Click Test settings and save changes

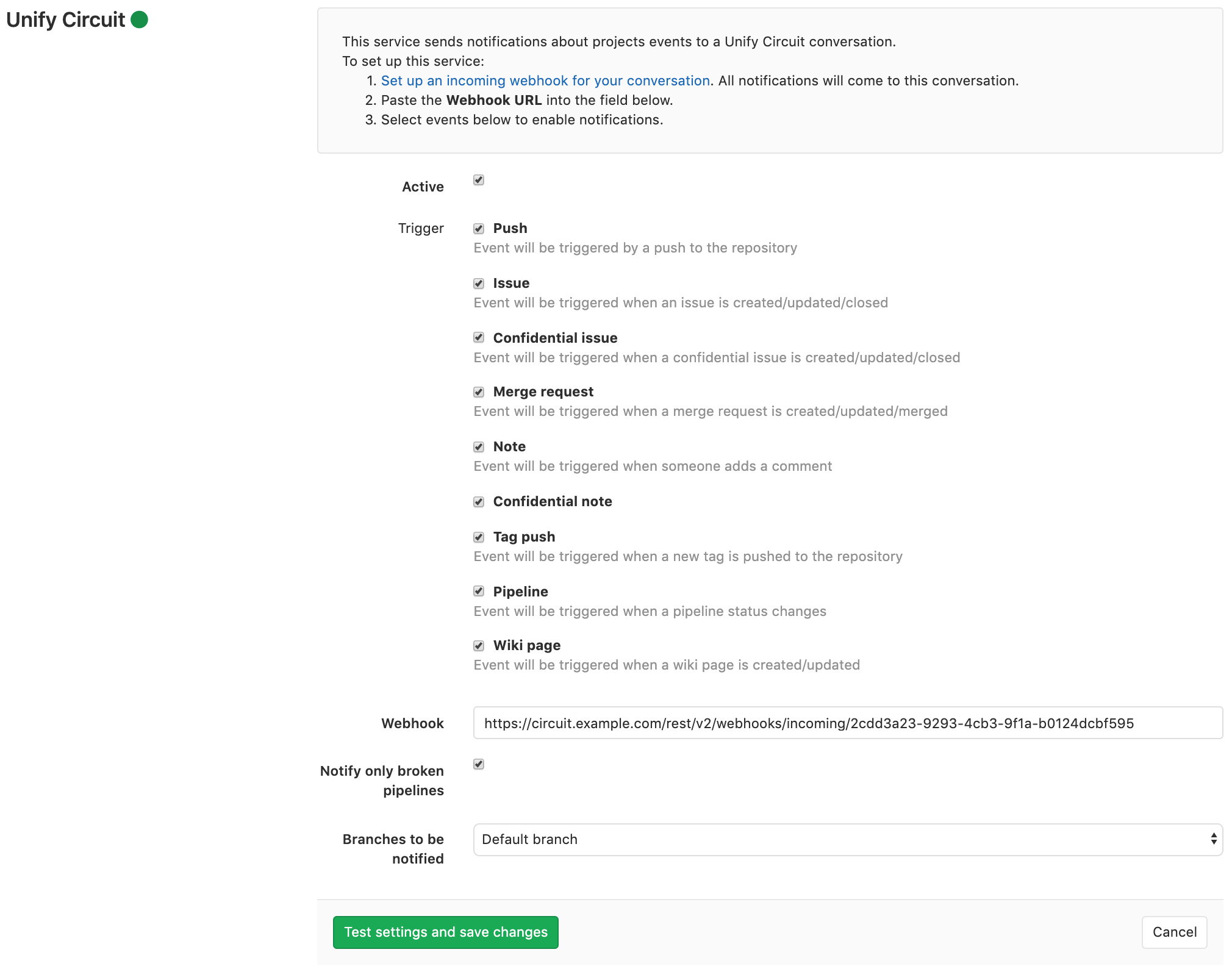(445, 932)
